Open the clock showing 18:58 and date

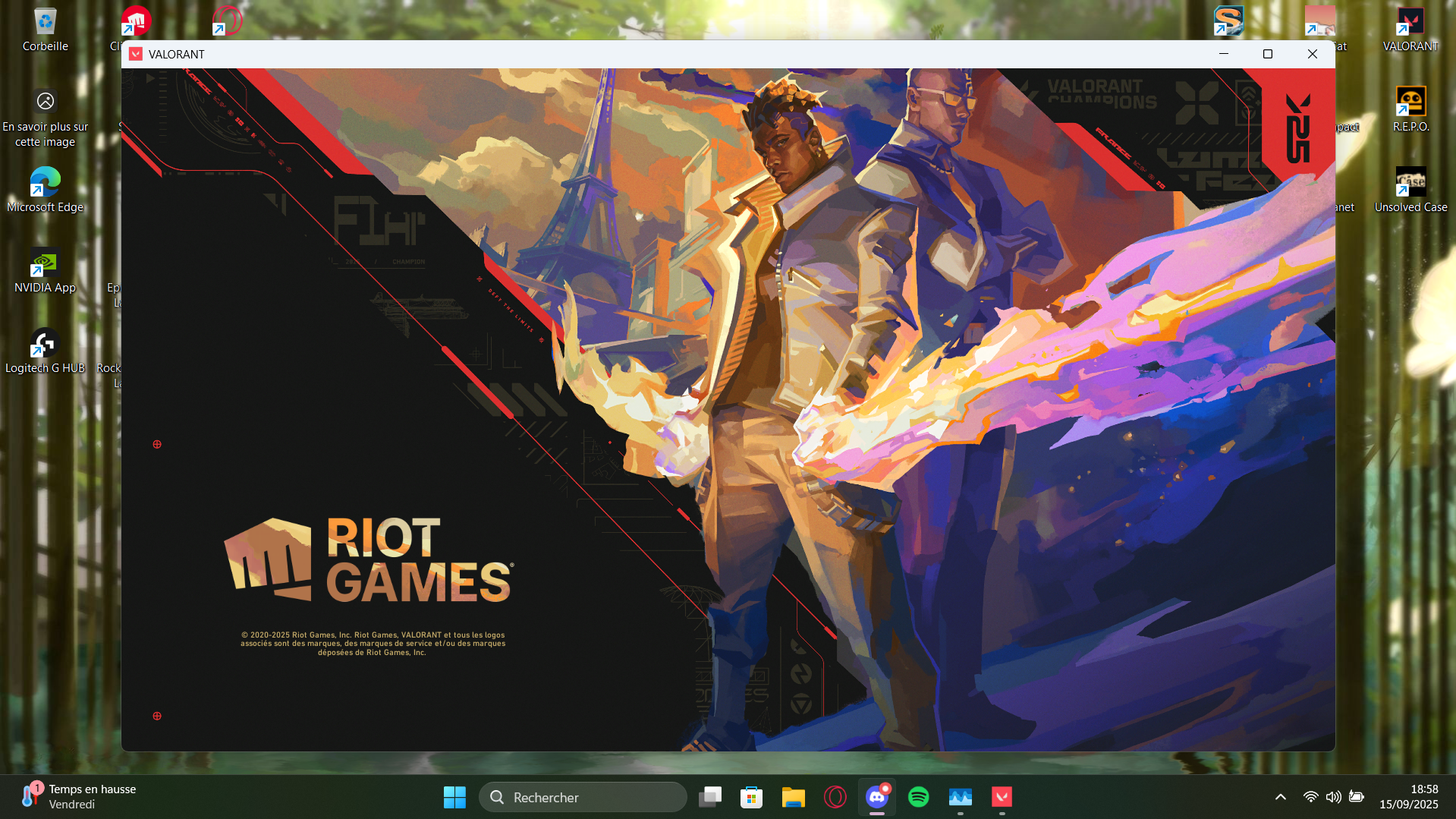point(1409,797)
